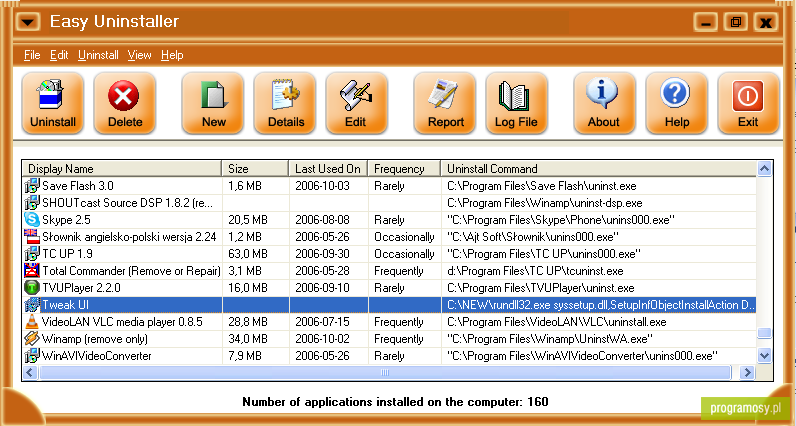Click the Total Commander row icon
The width and height of the screenshot is (796, 426).
tap(32, 271)
